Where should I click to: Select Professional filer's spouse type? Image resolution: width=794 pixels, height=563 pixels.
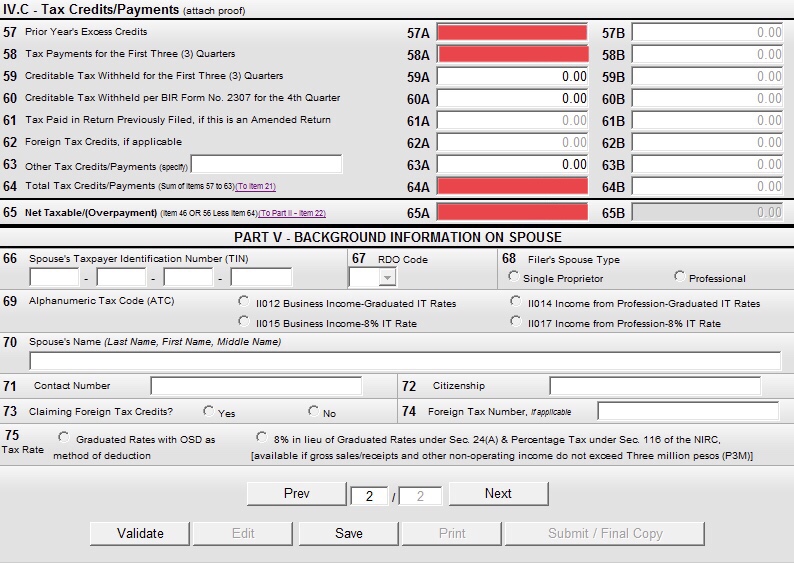pyautogui.click(x=680, y=277)
